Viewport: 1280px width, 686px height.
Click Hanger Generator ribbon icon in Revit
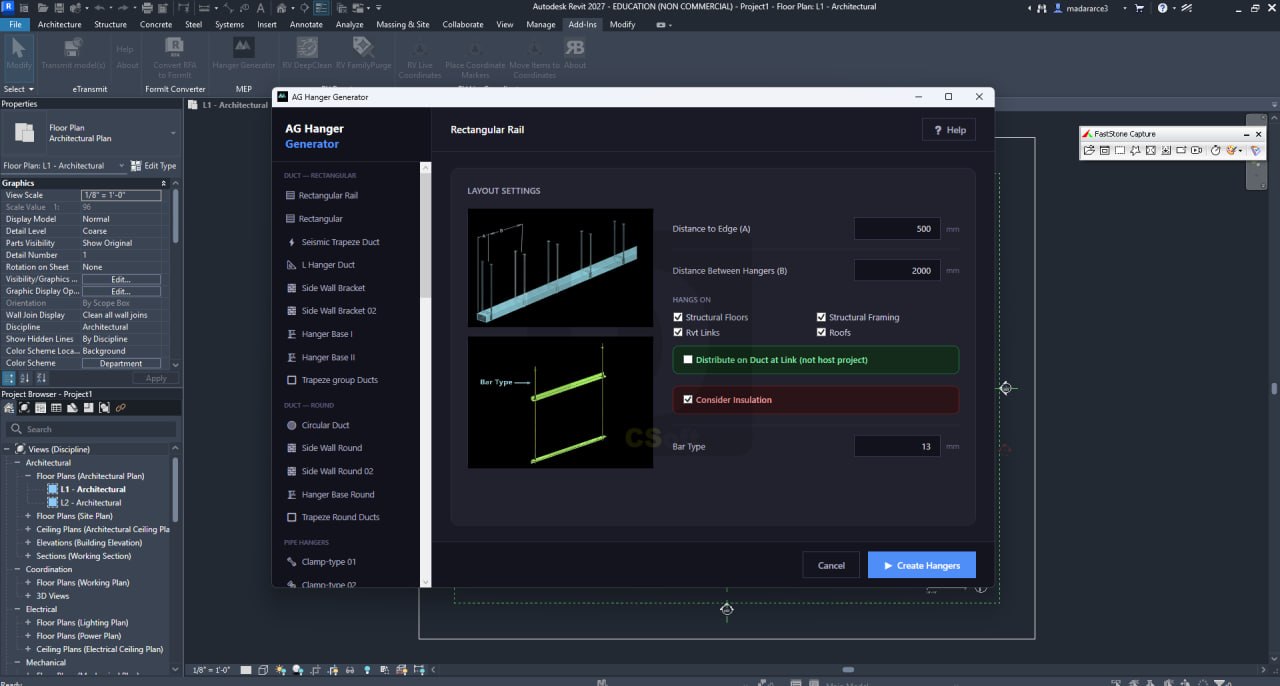coord(243,53)
